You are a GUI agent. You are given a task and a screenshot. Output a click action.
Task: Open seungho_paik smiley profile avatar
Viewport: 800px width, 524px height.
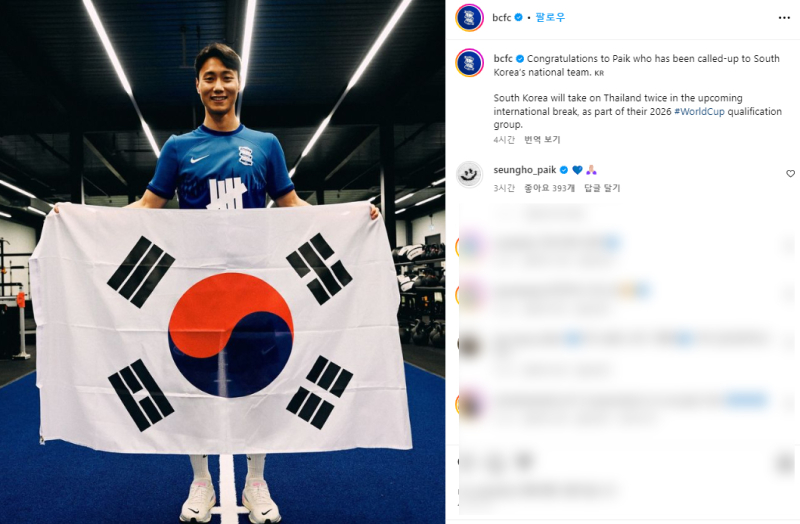(x=469, y=175)
